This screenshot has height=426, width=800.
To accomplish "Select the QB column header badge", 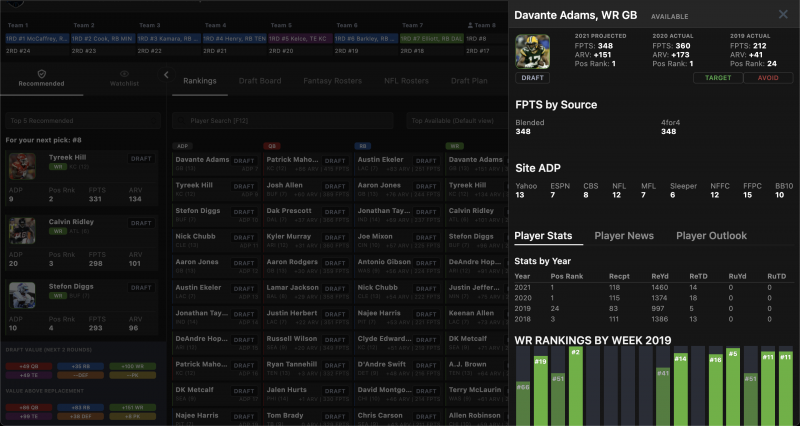I will pyautogui.click(x=272, y=146).
